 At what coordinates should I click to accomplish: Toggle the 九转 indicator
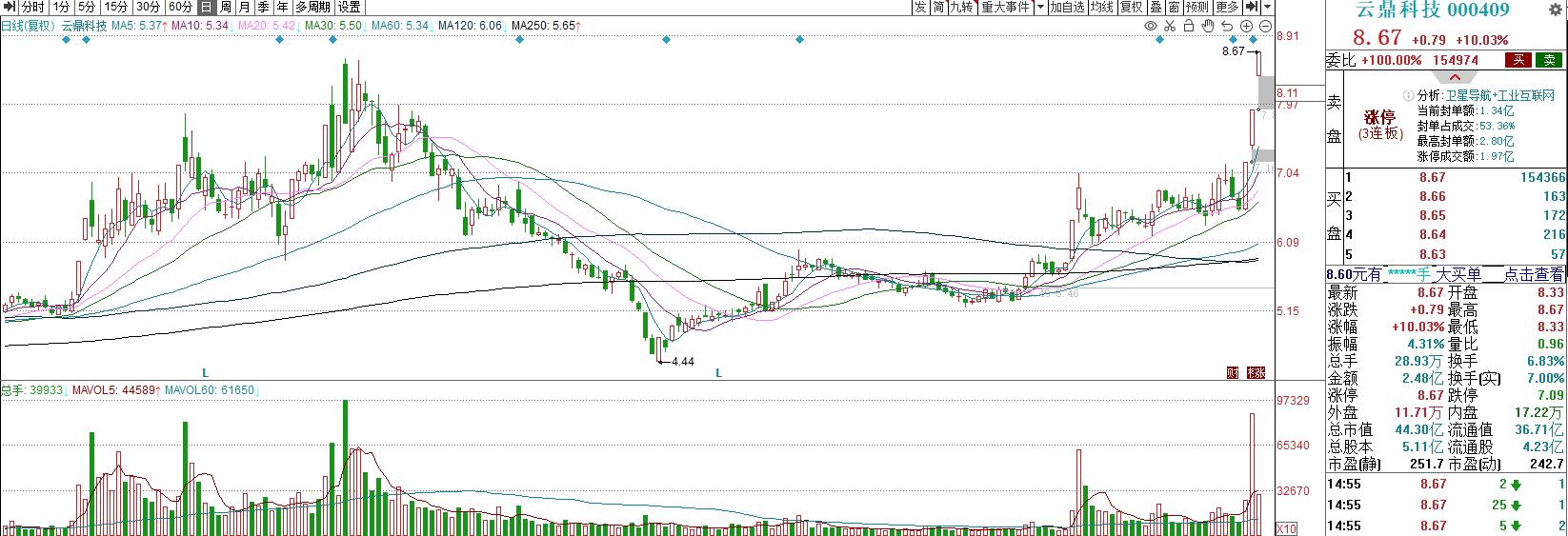click(962, 7)
